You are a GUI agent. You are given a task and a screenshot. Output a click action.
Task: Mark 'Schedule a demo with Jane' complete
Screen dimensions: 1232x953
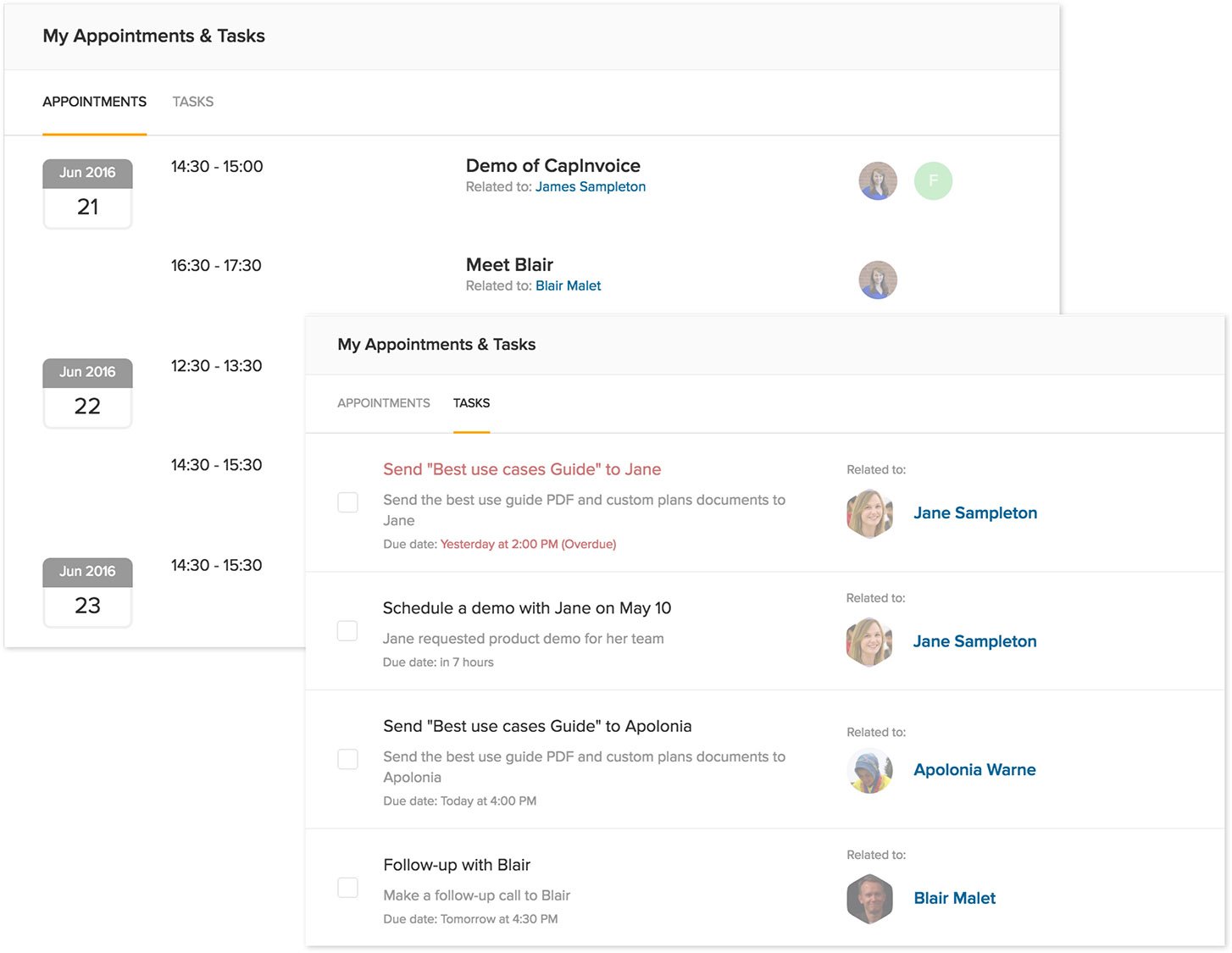pyautogui.click(x=347, y=631)
